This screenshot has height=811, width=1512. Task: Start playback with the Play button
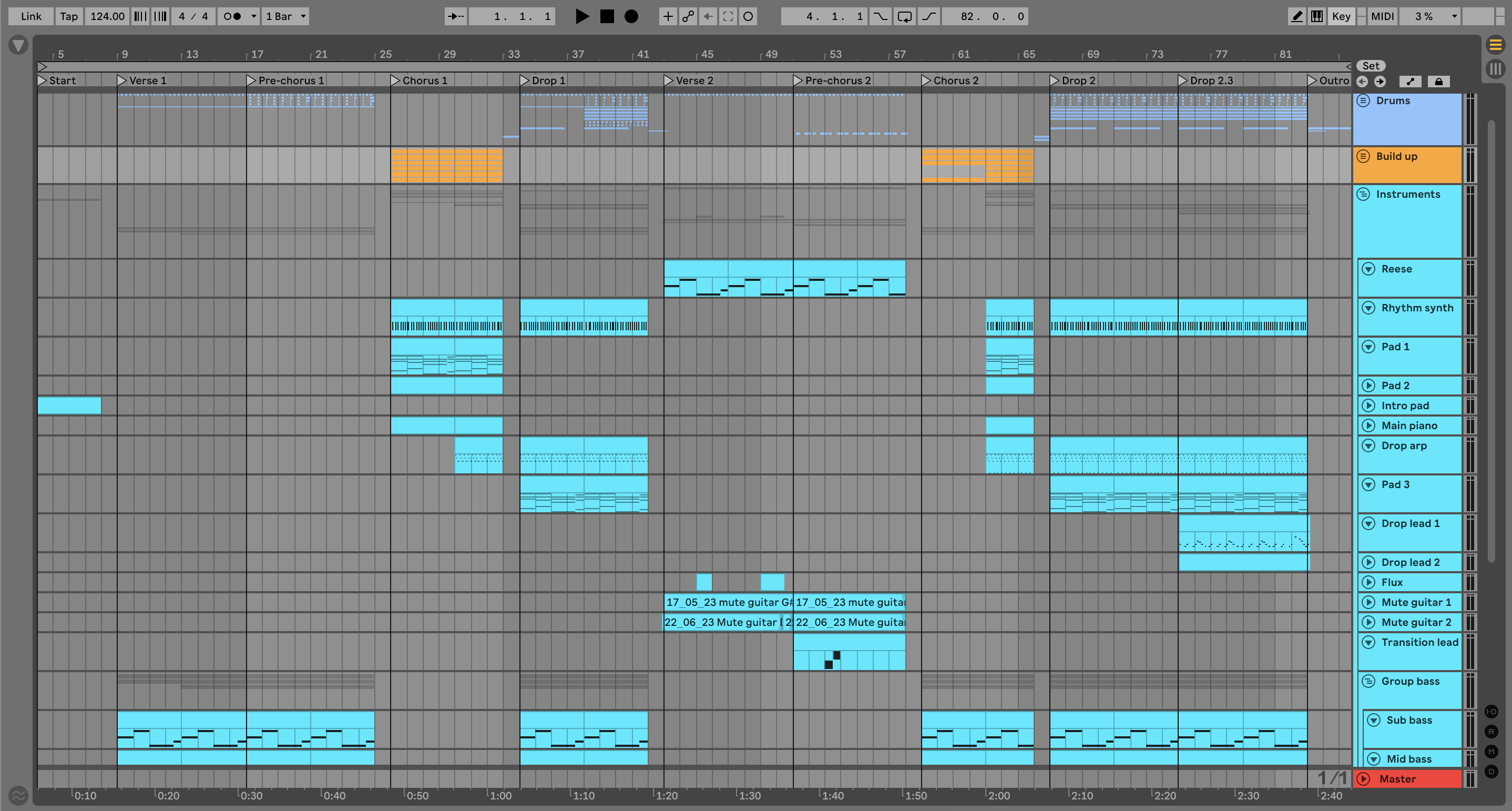click(581, 16)
